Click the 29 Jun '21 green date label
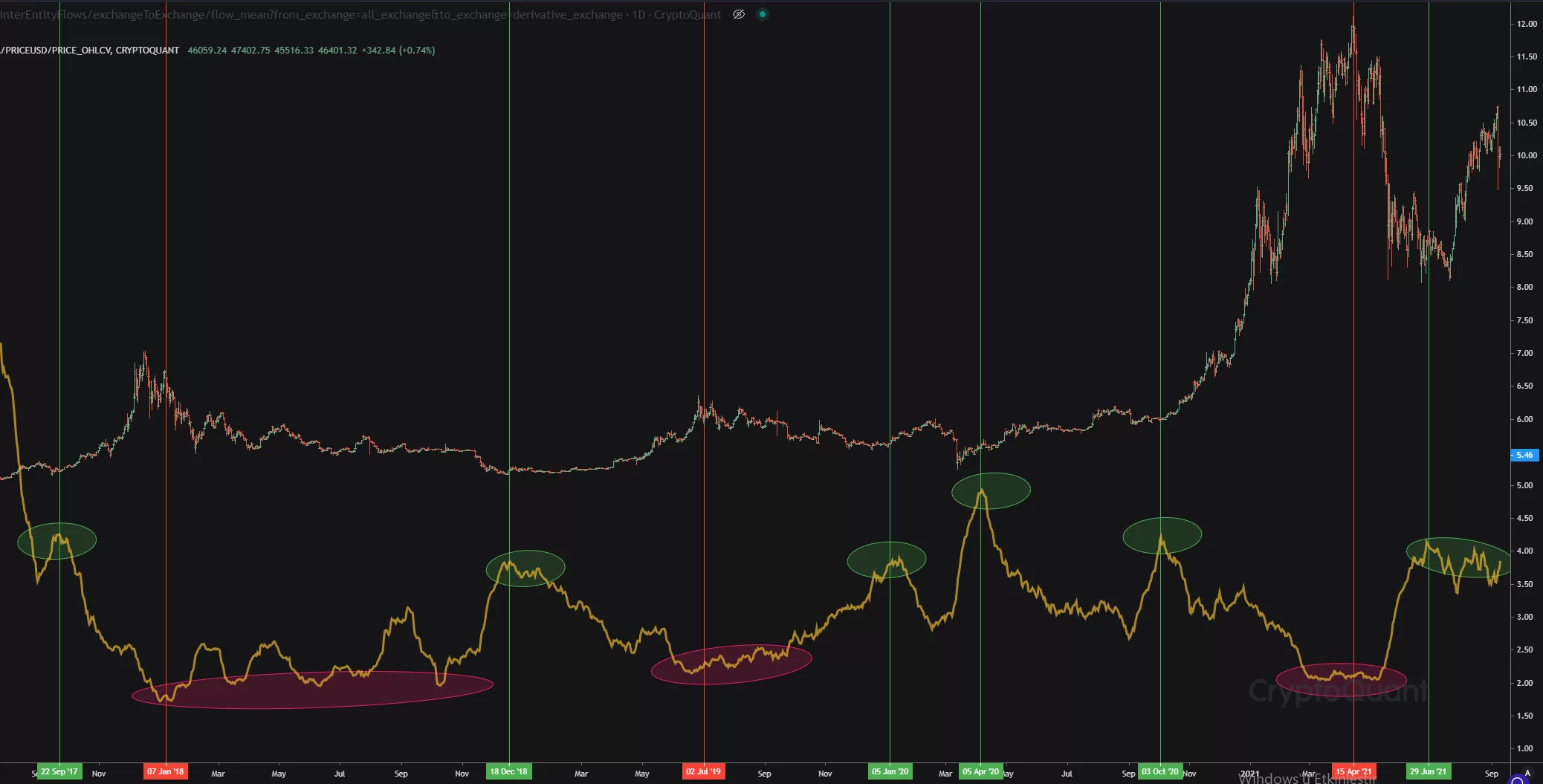Image resolution: width=1543 pixels, height=784 pixels. (1428, 771)
